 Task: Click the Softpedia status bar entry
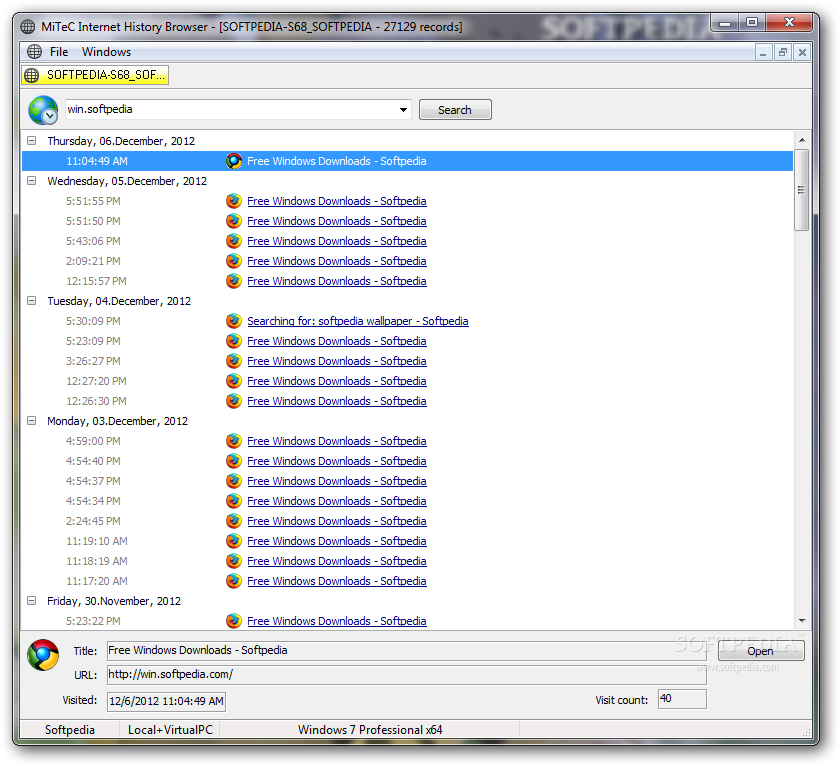click(x=70, y=730)
